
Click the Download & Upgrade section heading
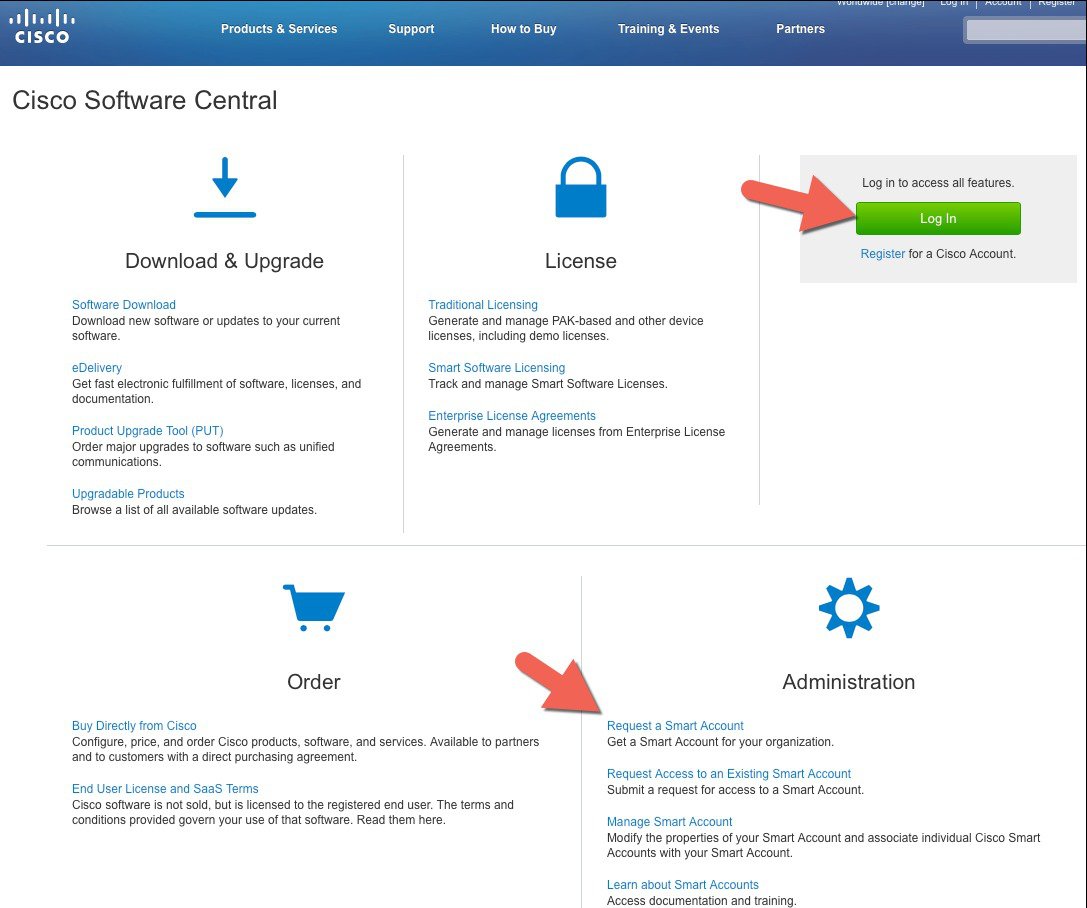(x=225, y=261)
